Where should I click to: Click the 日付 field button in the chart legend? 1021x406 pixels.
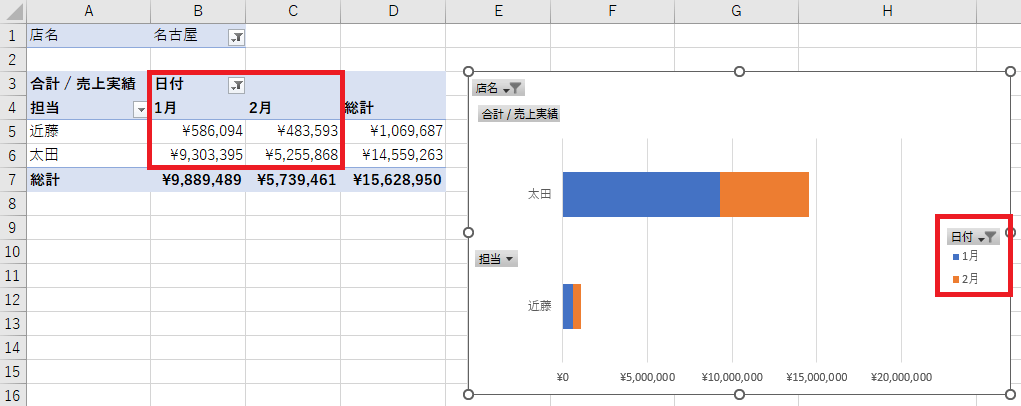pos(973,237)
